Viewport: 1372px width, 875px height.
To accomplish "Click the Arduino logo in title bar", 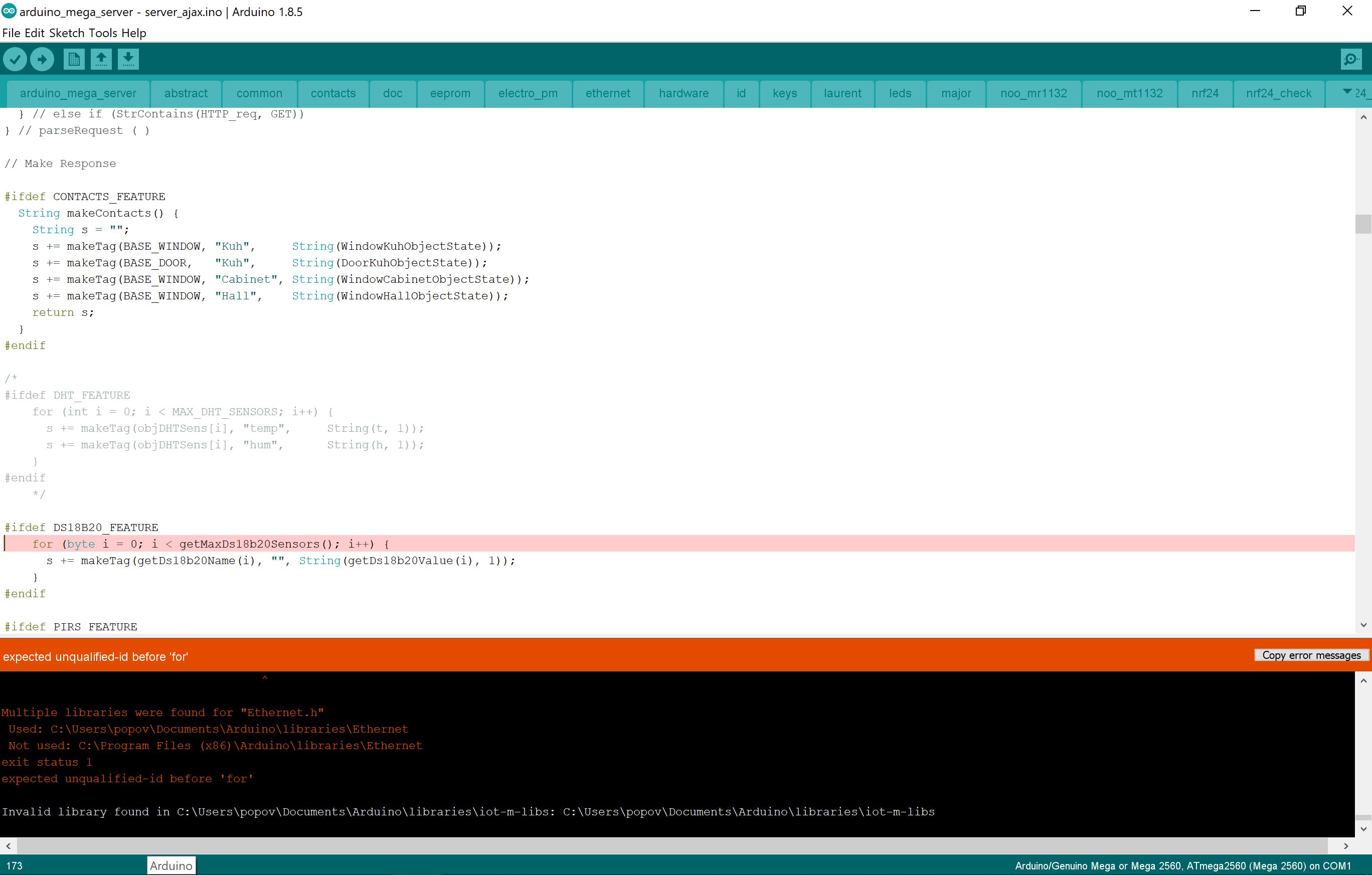I will pyautogui.click(x=9, y=11).
